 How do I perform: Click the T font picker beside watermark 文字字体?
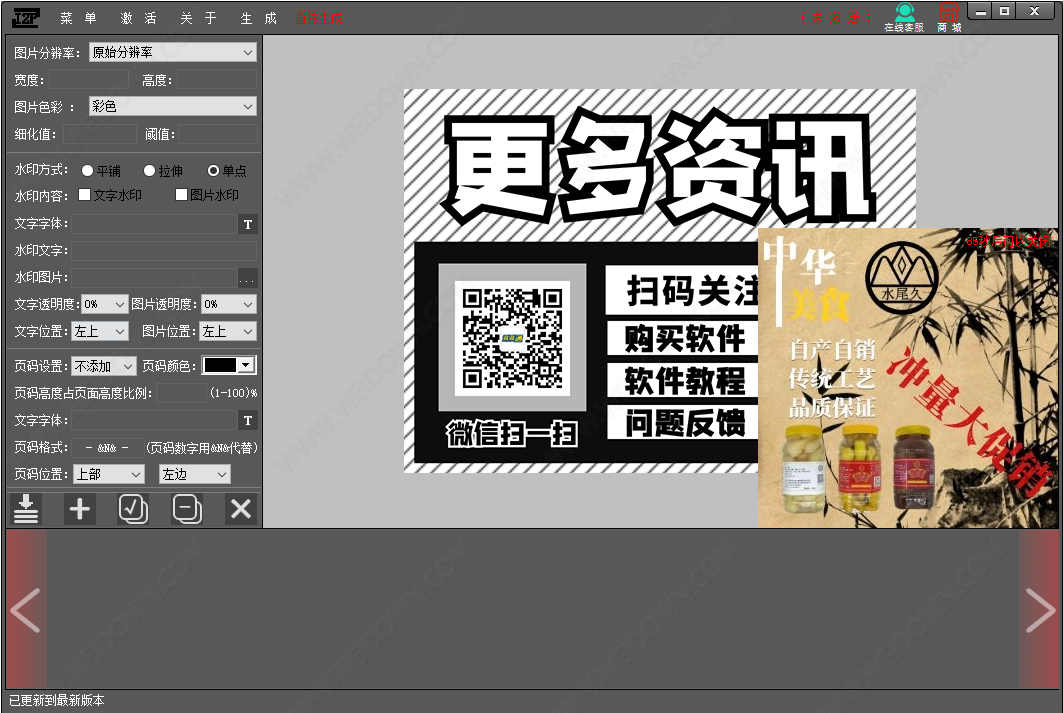tap(247, 224)
